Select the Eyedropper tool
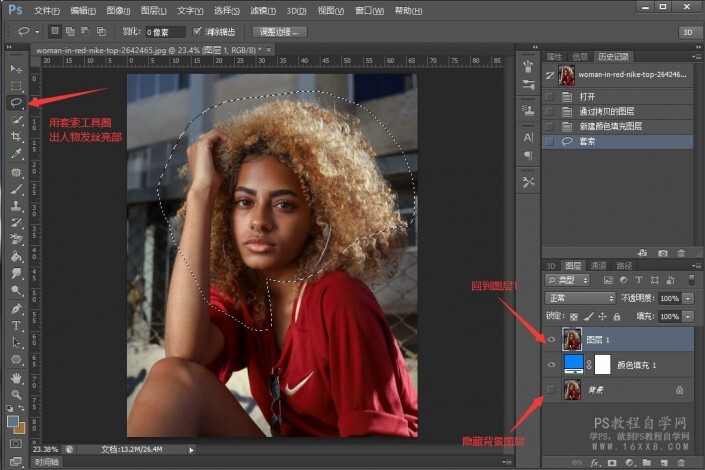The height and width of the screenshot is (470, 705). coord(16,154)
